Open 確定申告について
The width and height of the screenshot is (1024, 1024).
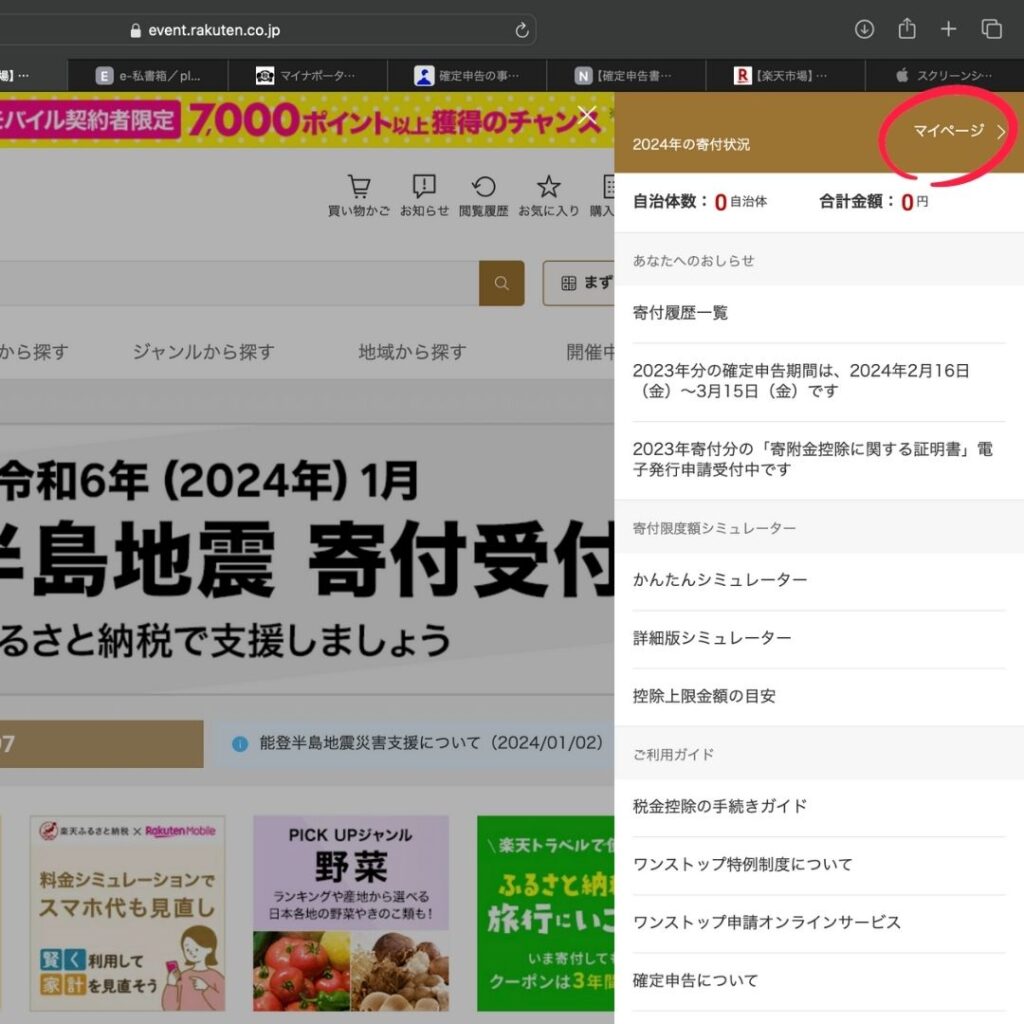[x=819, y=981]
